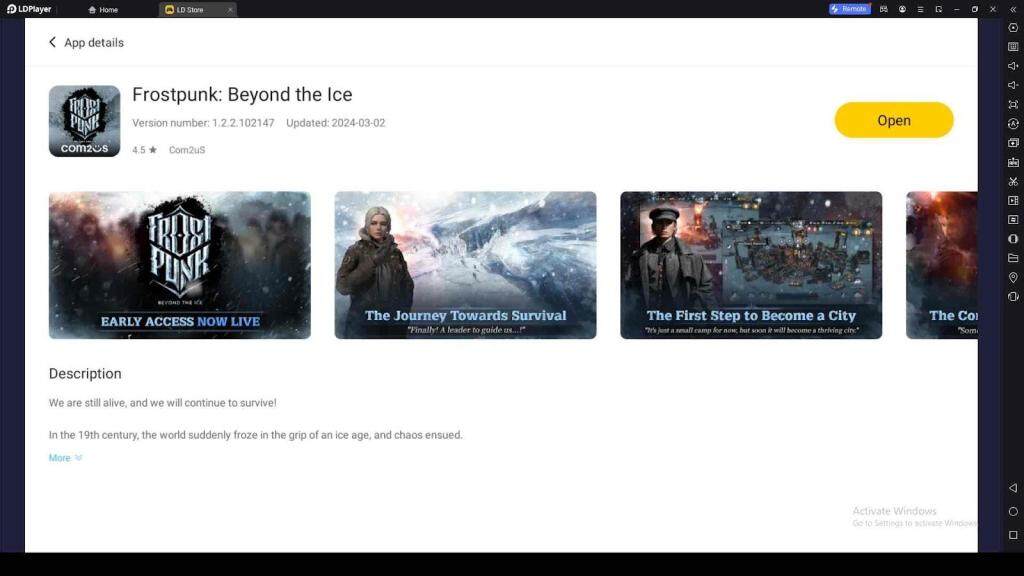Click the yellow Open button
The image size is (1024, 576).
click(894, 120)
